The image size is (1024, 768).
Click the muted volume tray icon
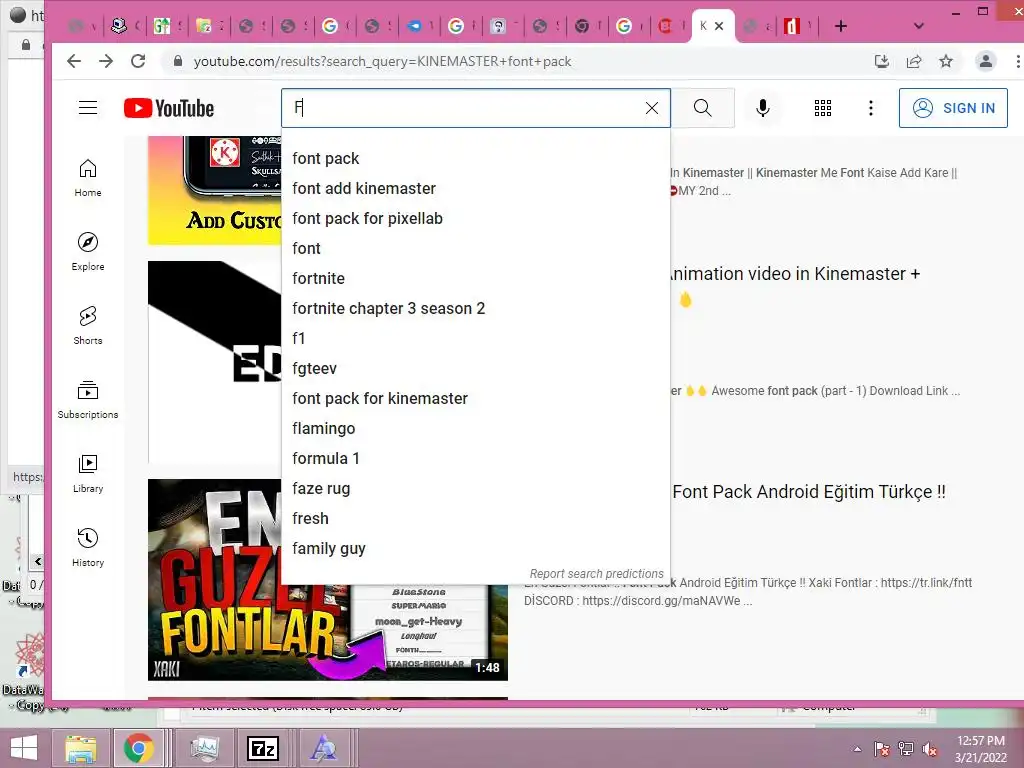(930, 749)
